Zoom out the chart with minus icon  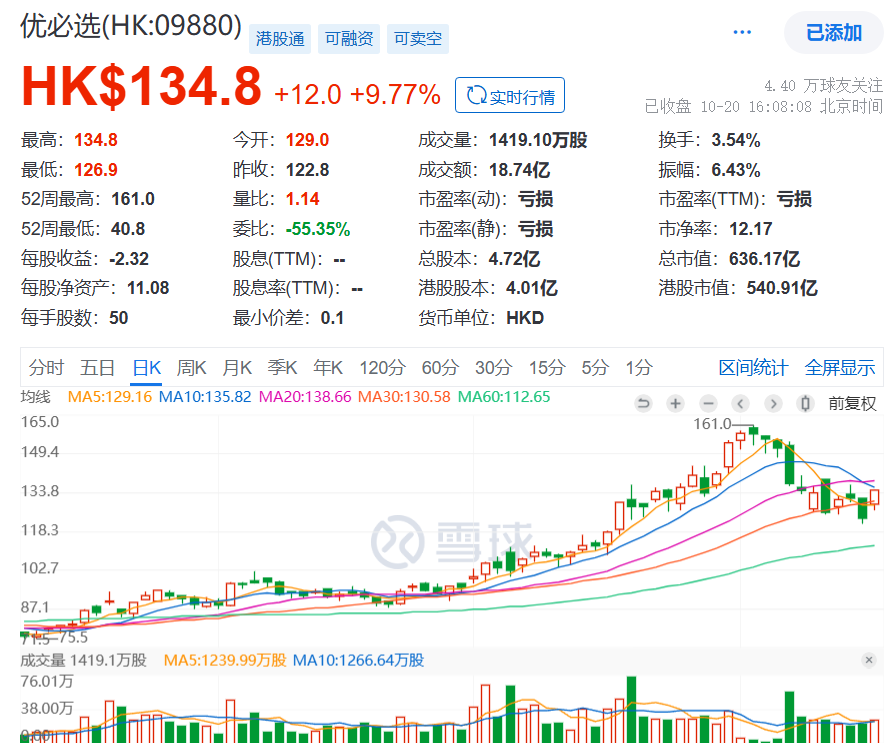[x=708, y=404]
